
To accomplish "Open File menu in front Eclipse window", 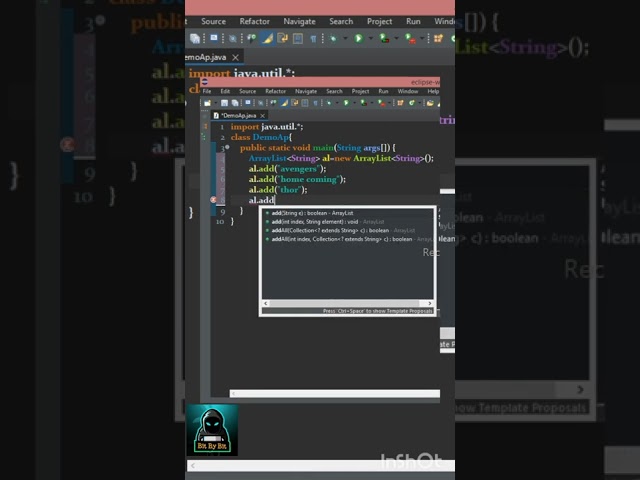I will click(207, 91).
